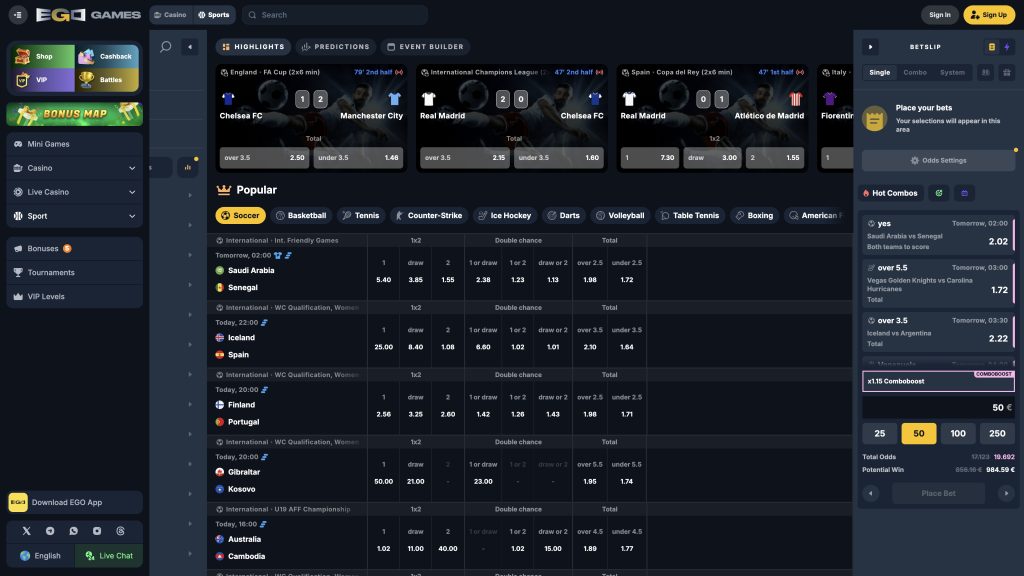Select the Tennis sport filter

pos(361,216)
